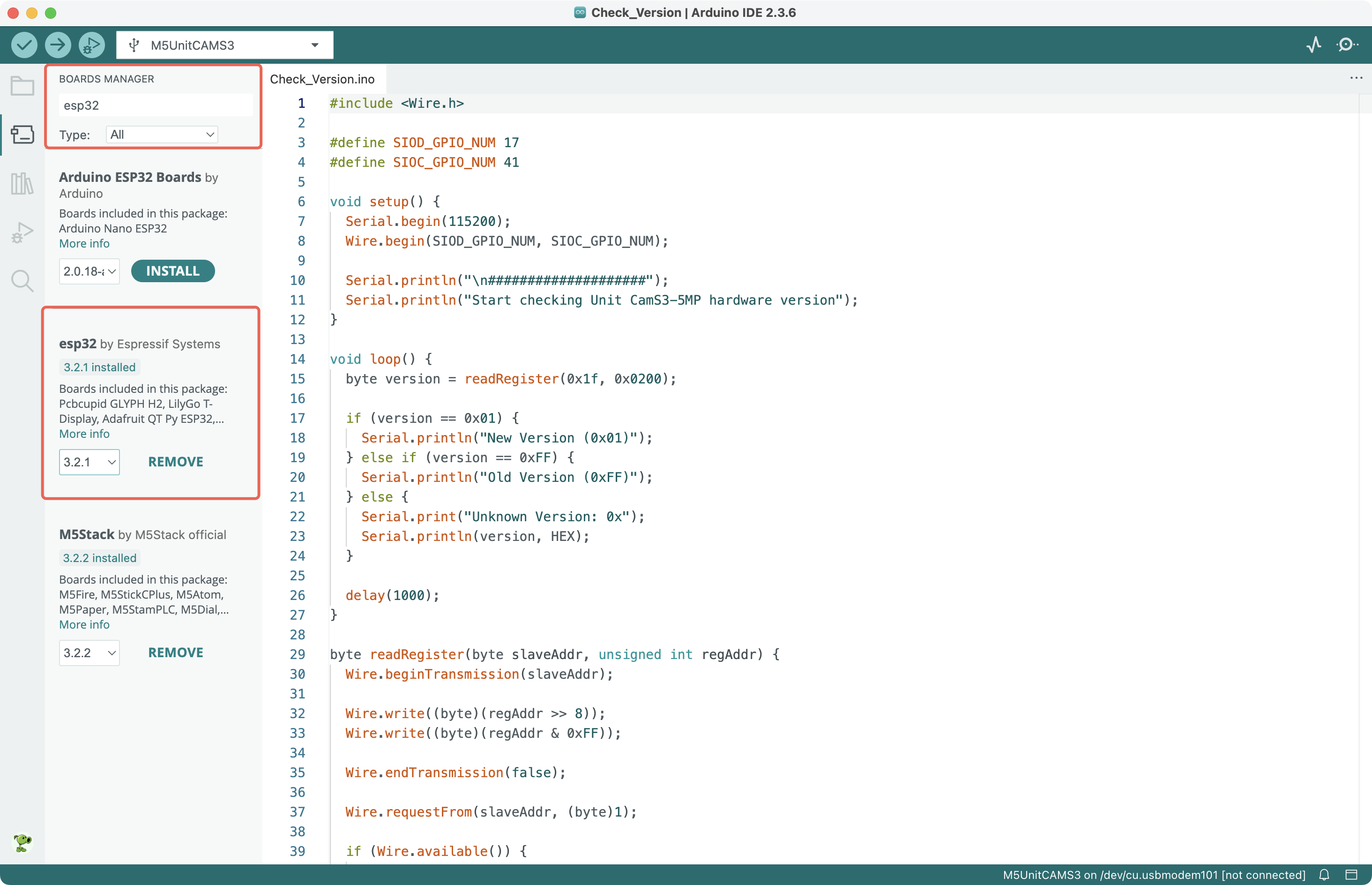Open the Type filter dropdown set to All
Screen dimensions: 1372x885
coord(162,135)
